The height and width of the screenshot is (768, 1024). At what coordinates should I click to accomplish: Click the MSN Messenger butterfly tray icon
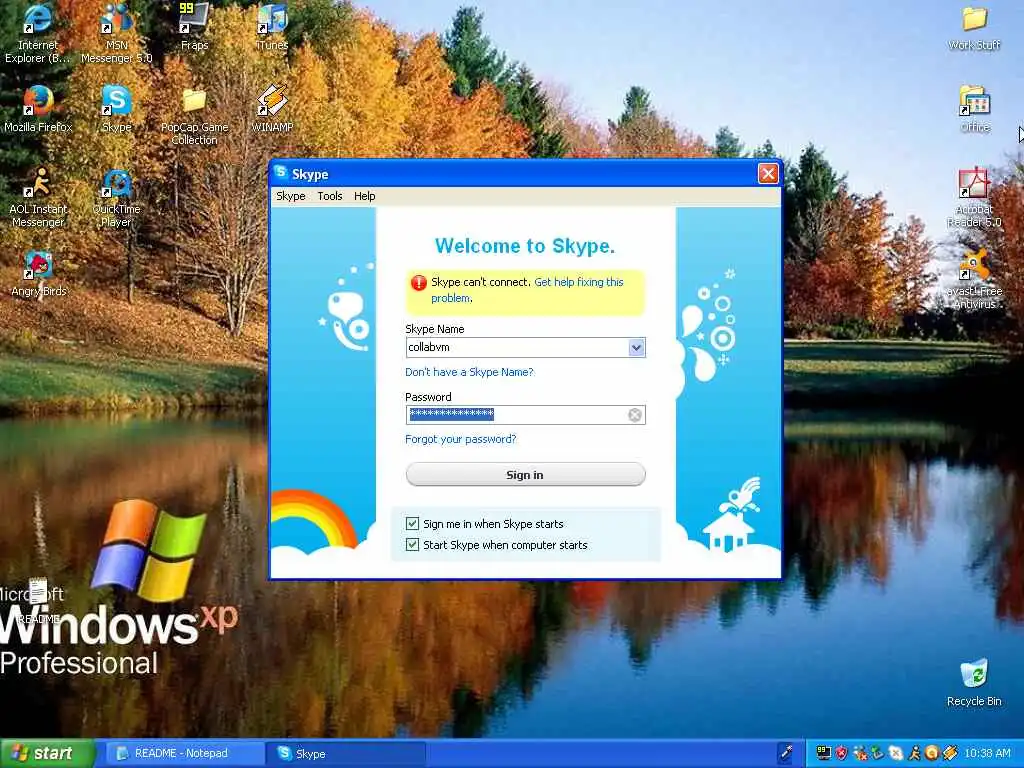[x=861, y=753]
